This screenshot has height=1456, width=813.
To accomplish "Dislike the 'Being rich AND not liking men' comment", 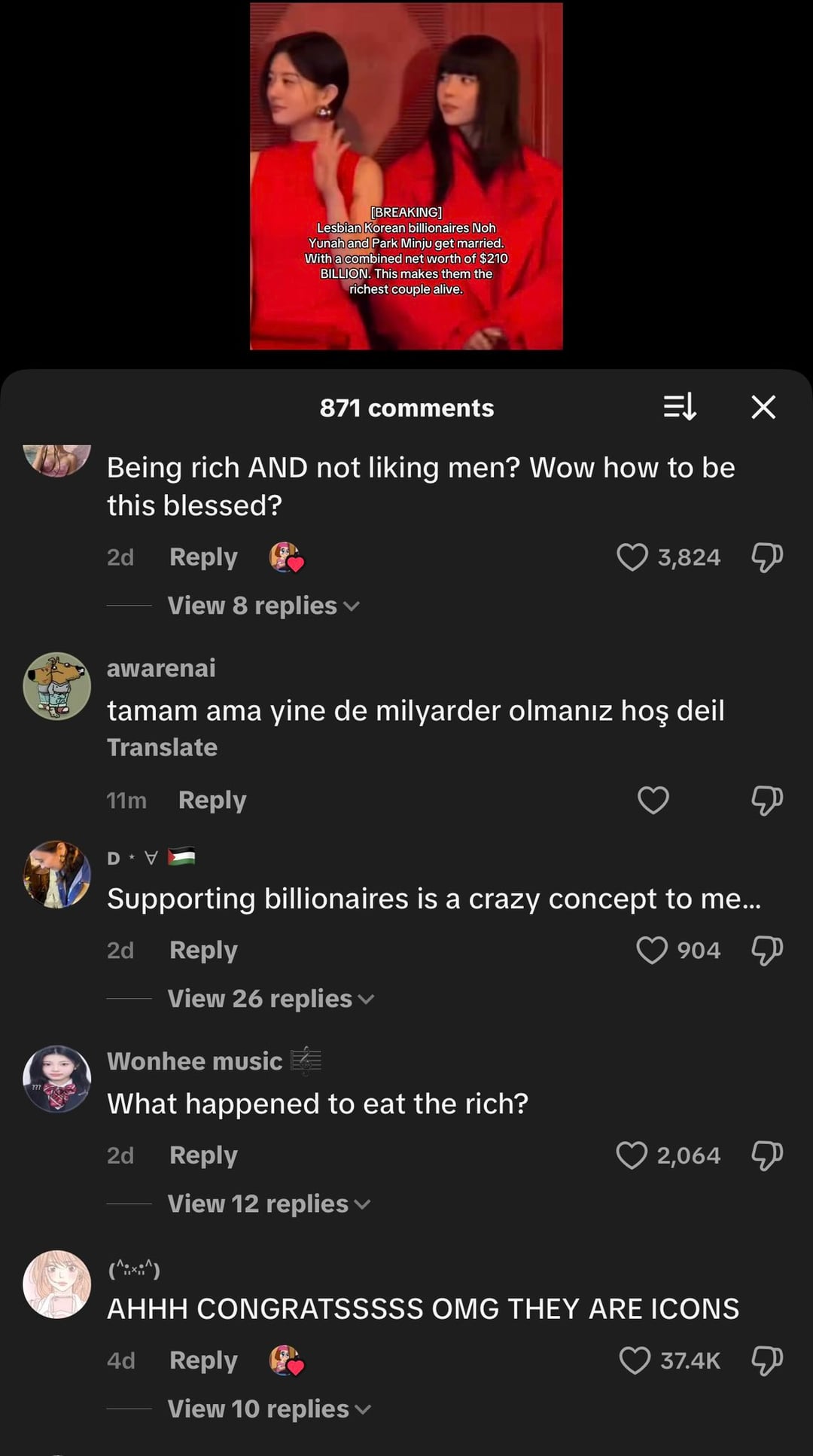I will click(767, 557).
